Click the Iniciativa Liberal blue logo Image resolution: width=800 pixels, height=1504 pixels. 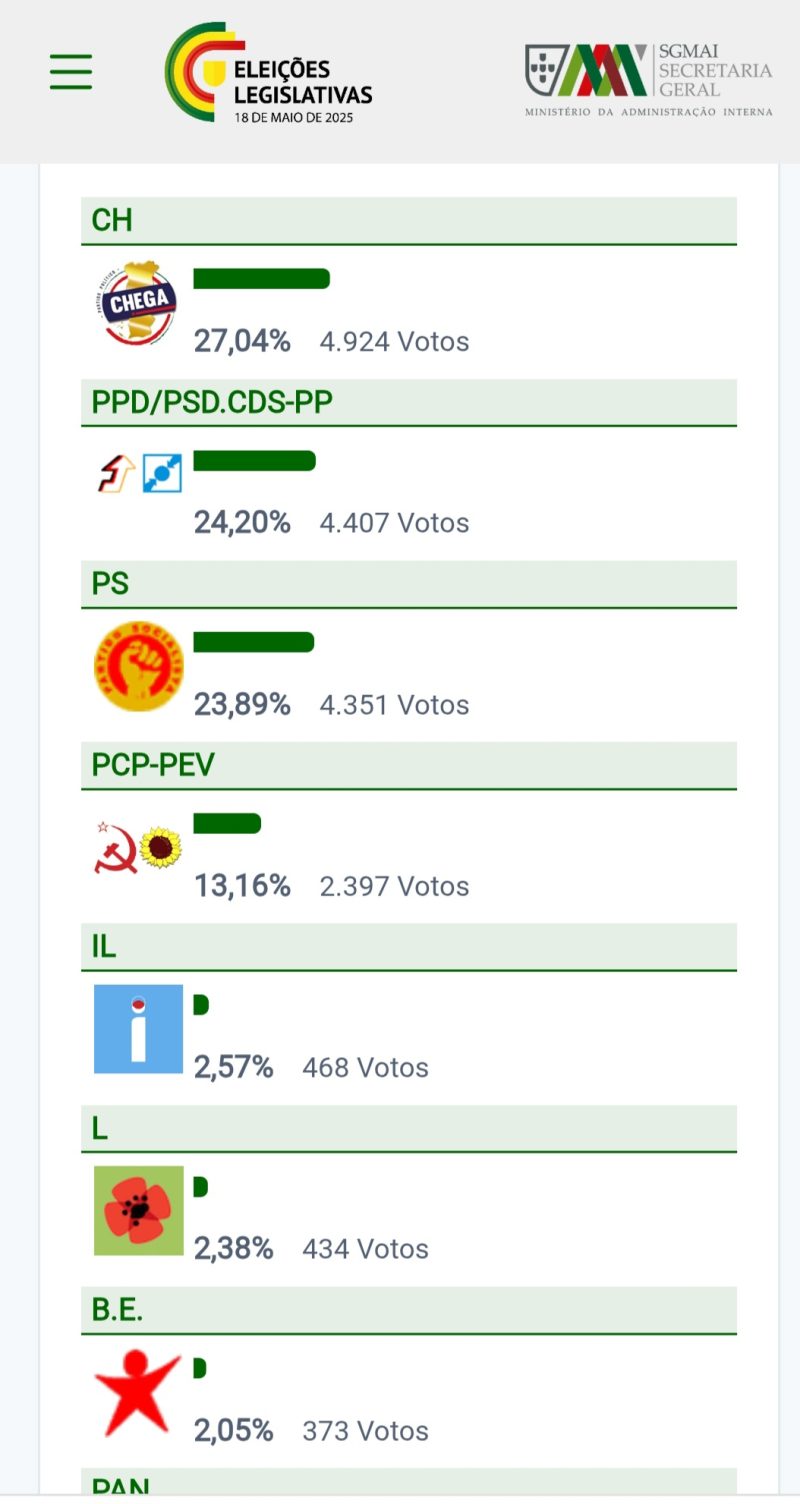tap(139, 1029)
